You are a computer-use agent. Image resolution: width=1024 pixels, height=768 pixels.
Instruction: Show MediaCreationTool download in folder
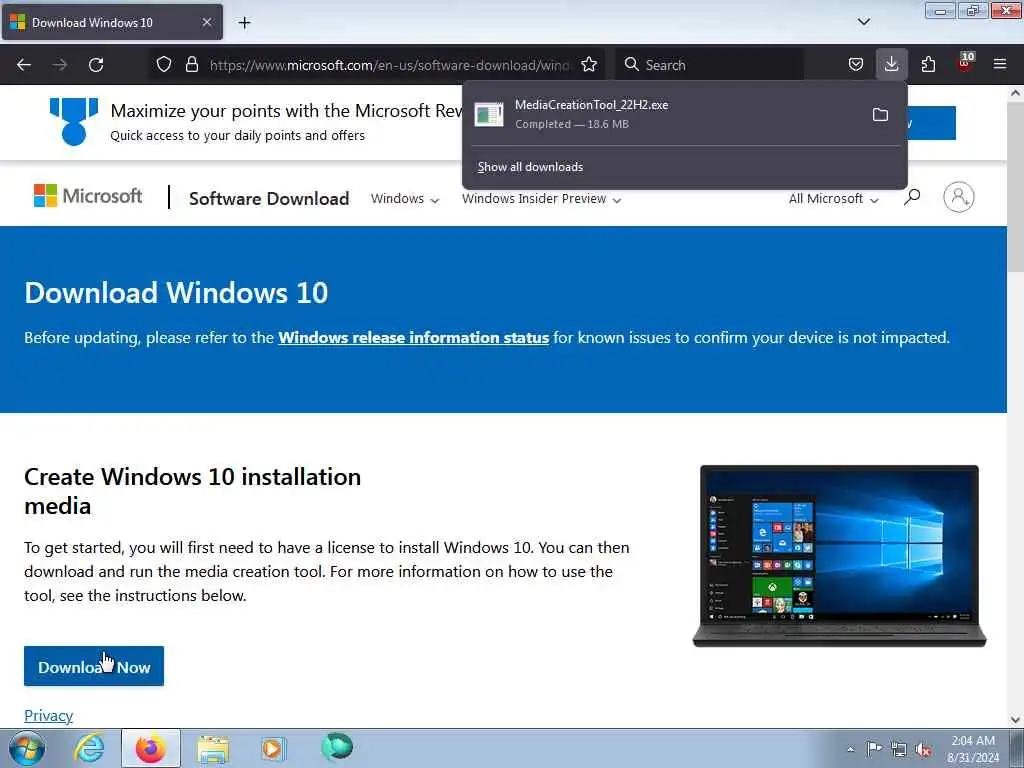tap(880, 115)
